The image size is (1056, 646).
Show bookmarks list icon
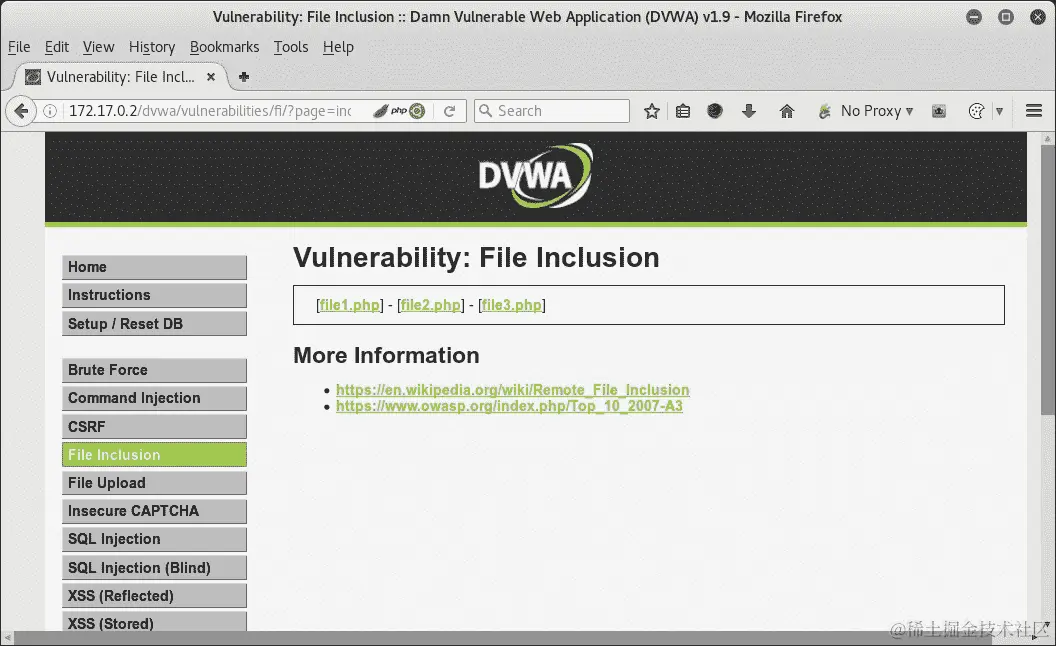[683, 111]
